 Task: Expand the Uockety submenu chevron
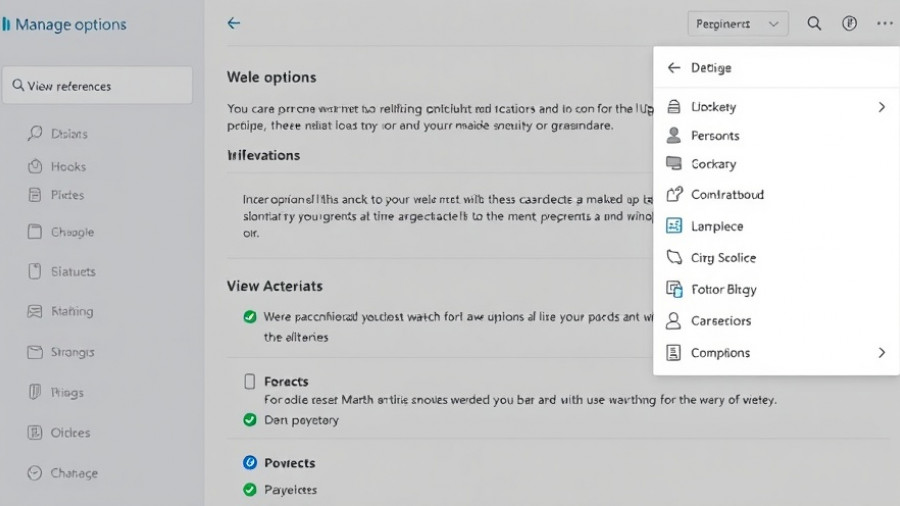coord(881,107)
